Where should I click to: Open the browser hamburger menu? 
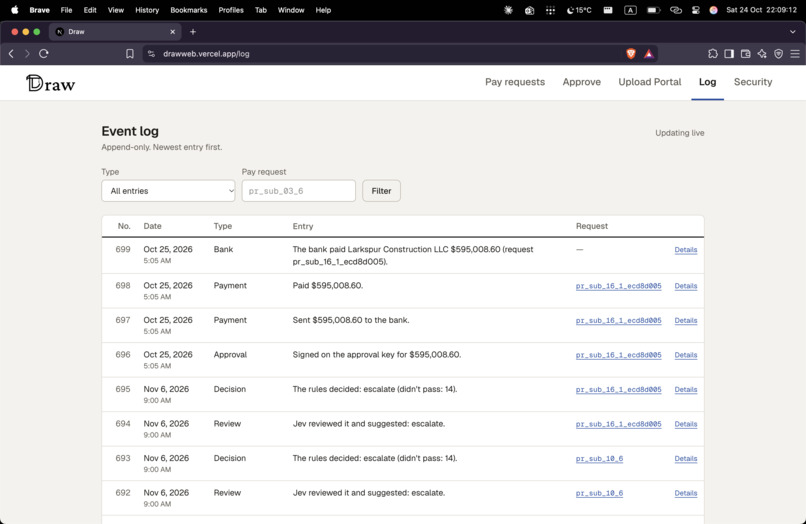(795, 53)
